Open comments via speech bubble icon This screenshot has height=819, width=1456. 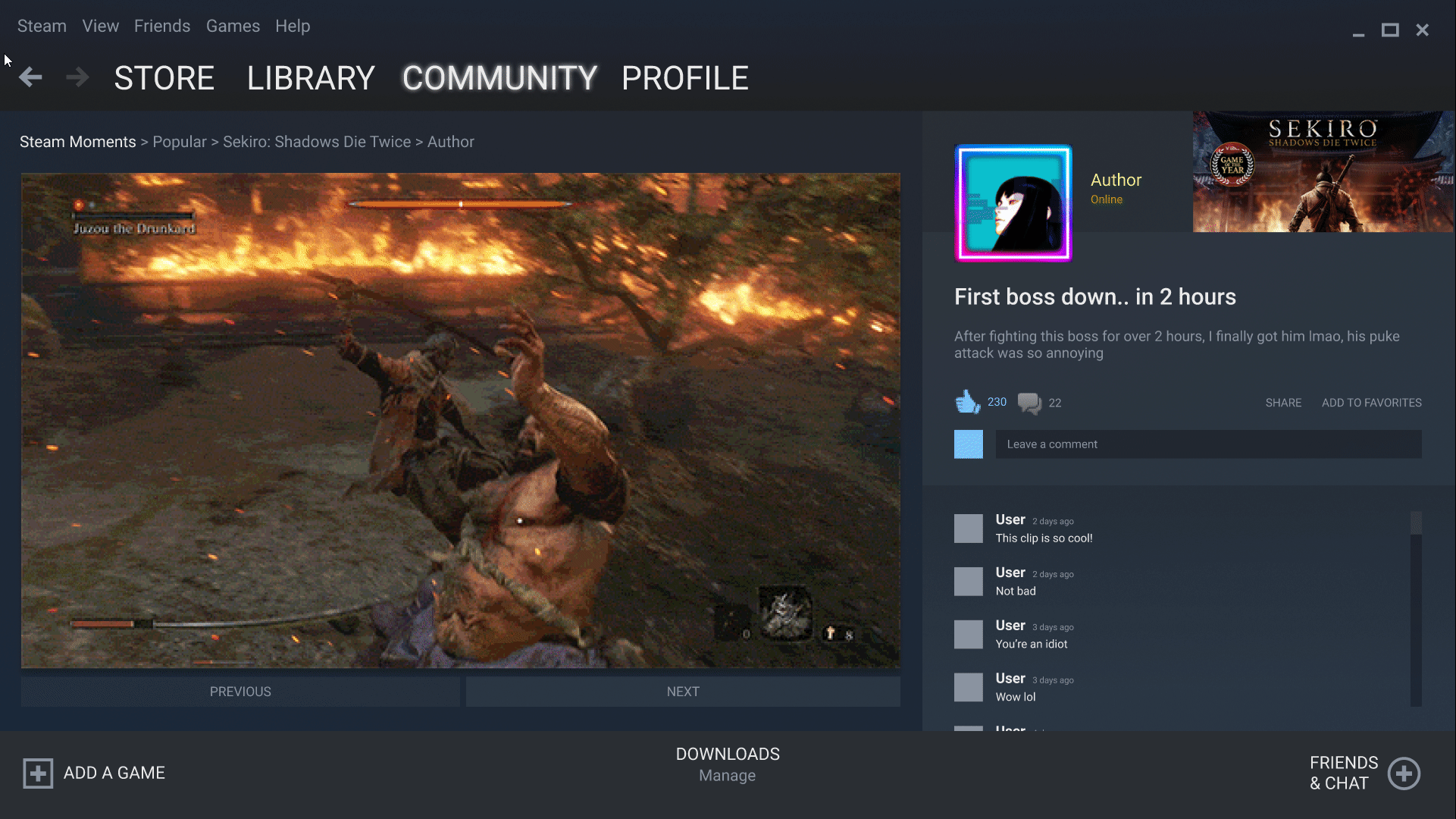[x=1029, y=403]
